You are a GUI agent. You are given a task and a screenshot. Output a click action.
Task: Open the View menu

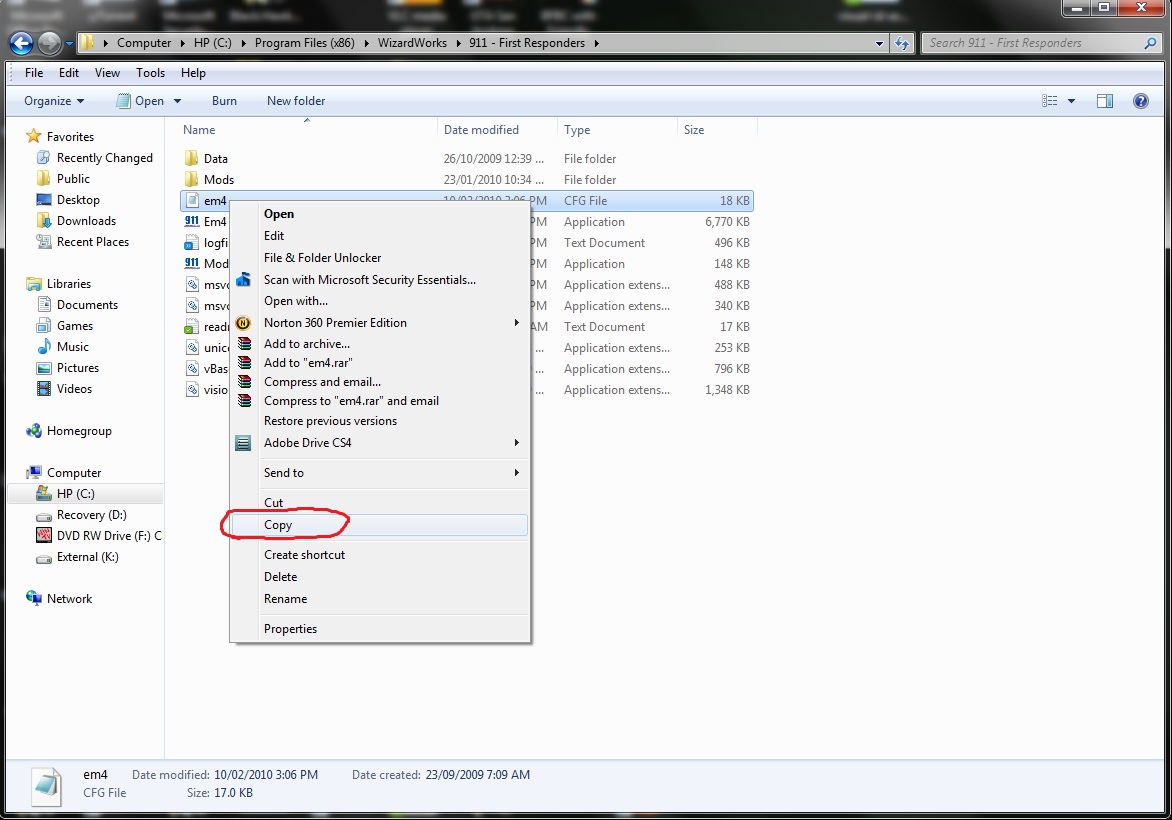tap(107, 73)
